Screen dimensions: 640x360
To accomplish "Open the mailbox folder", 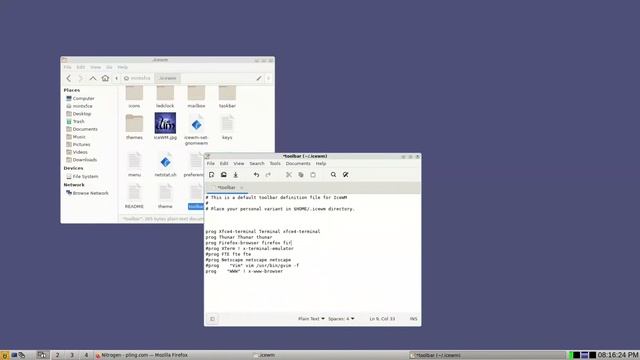I will pos(196,97).
